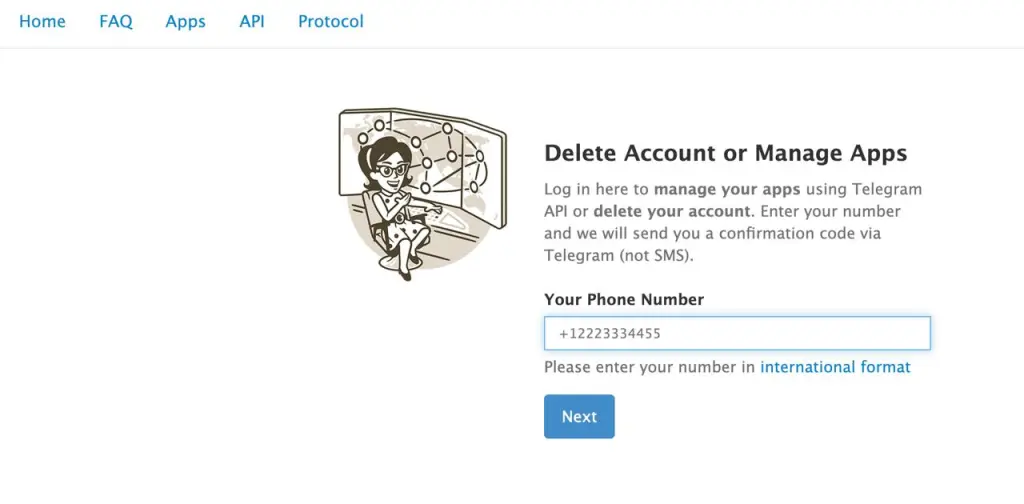The height and width of the screenshot is (504, 1024).
Task: Open the Apps navigation link
Action: [x=185, y=21]
